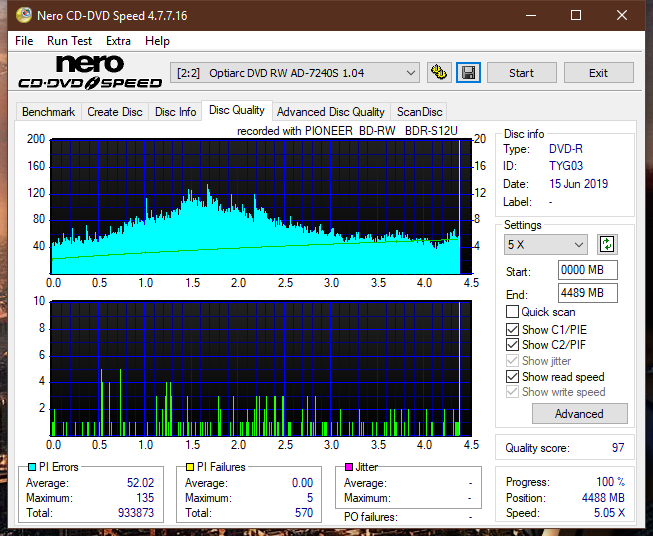Screen dimensions: 653x536
Task: Uncheck Show C1/PIE
Action: [512, 329]
